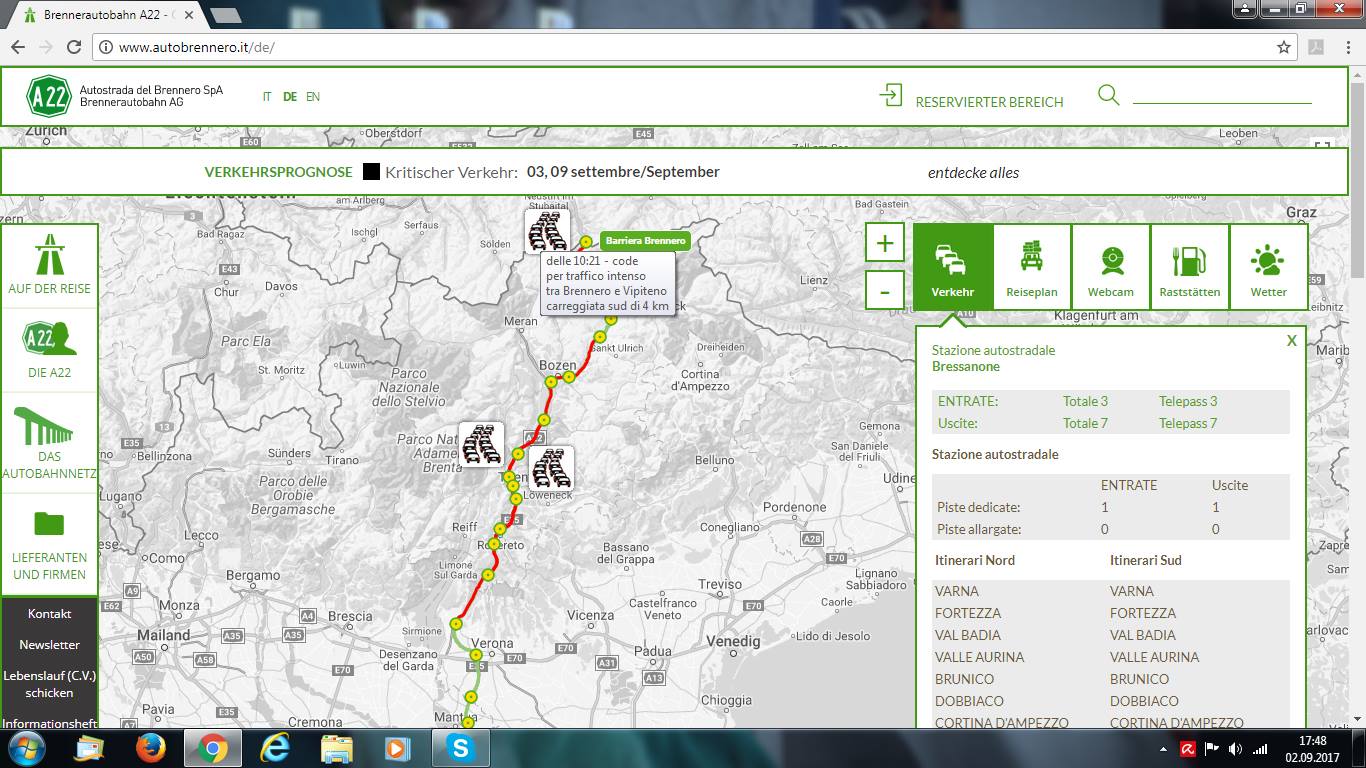The width and height of the screenshot is (1366, 768).
Task: Zoom in the map with plus button
Action: click(884, 243)
